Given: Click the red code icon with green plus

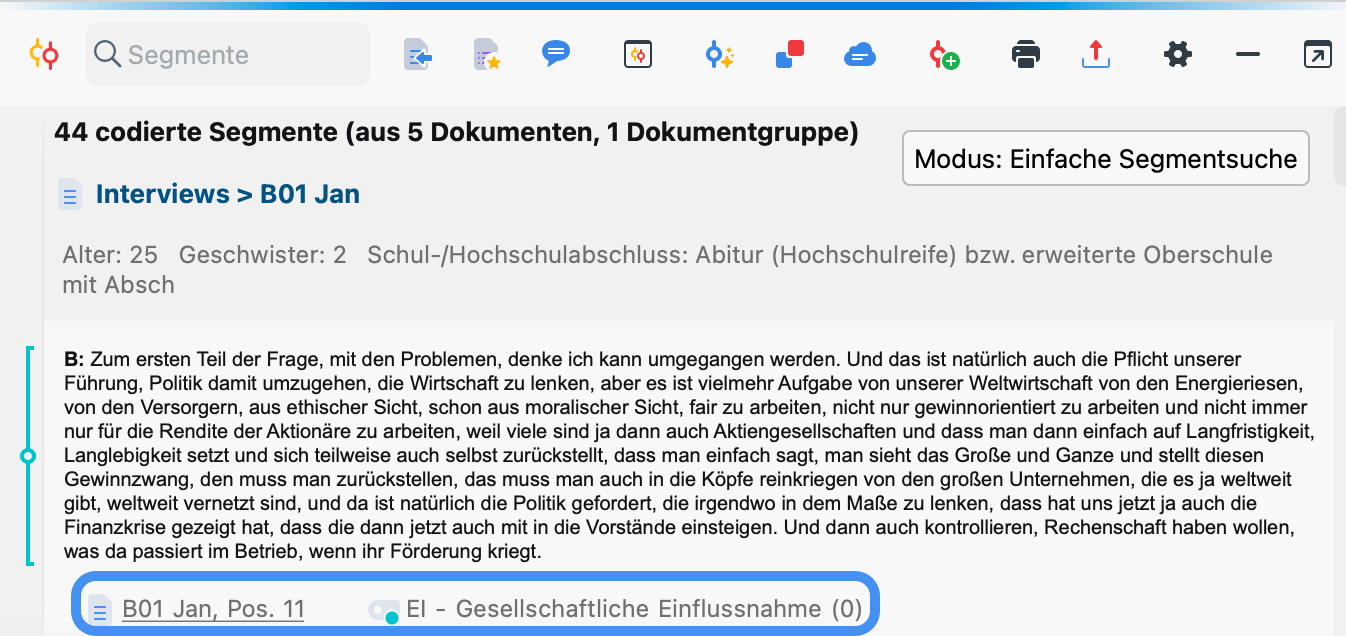Looking at the screenshot, I should point(943,55).
